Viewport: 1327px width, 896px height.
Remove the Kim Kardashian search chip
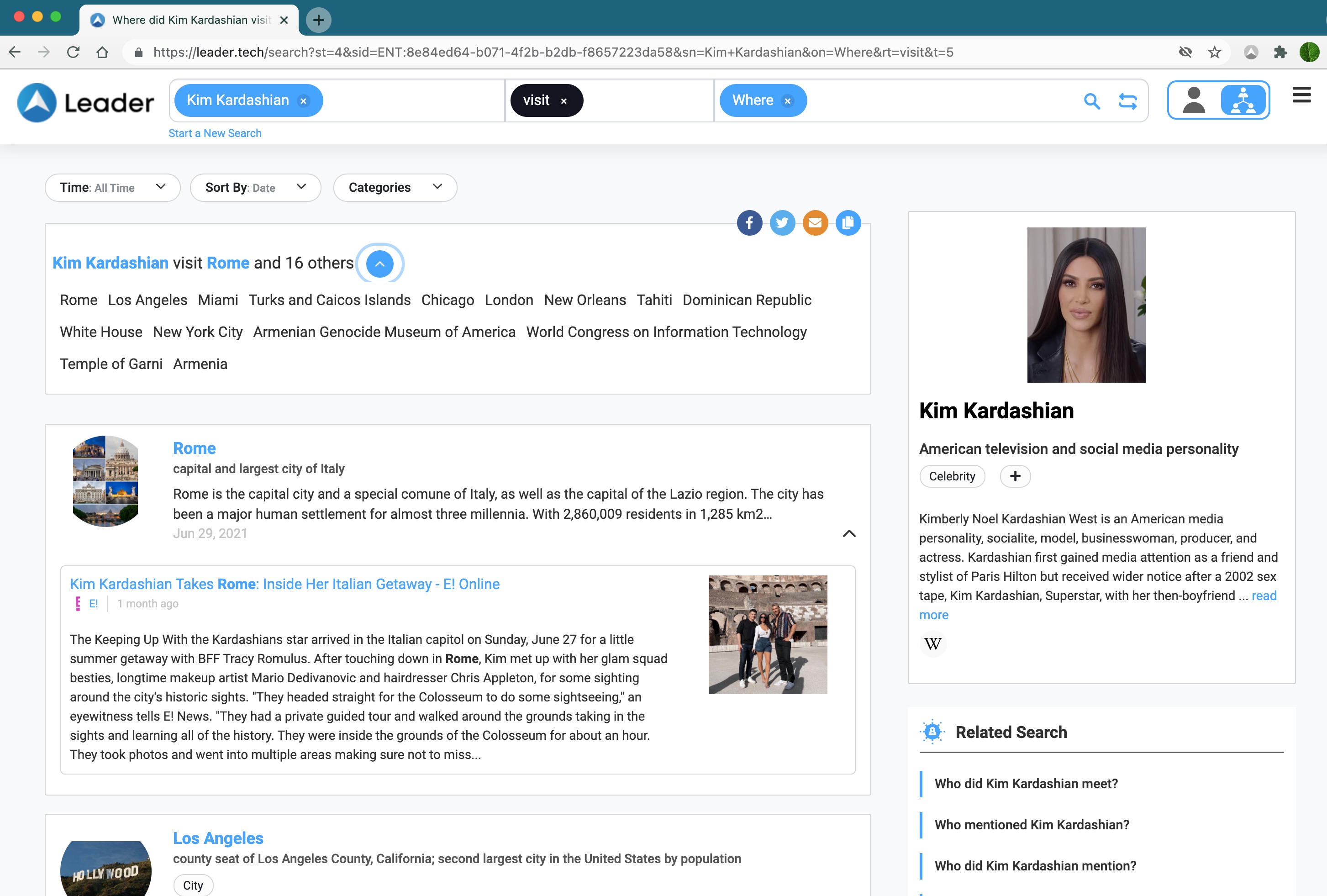[304, 101]
